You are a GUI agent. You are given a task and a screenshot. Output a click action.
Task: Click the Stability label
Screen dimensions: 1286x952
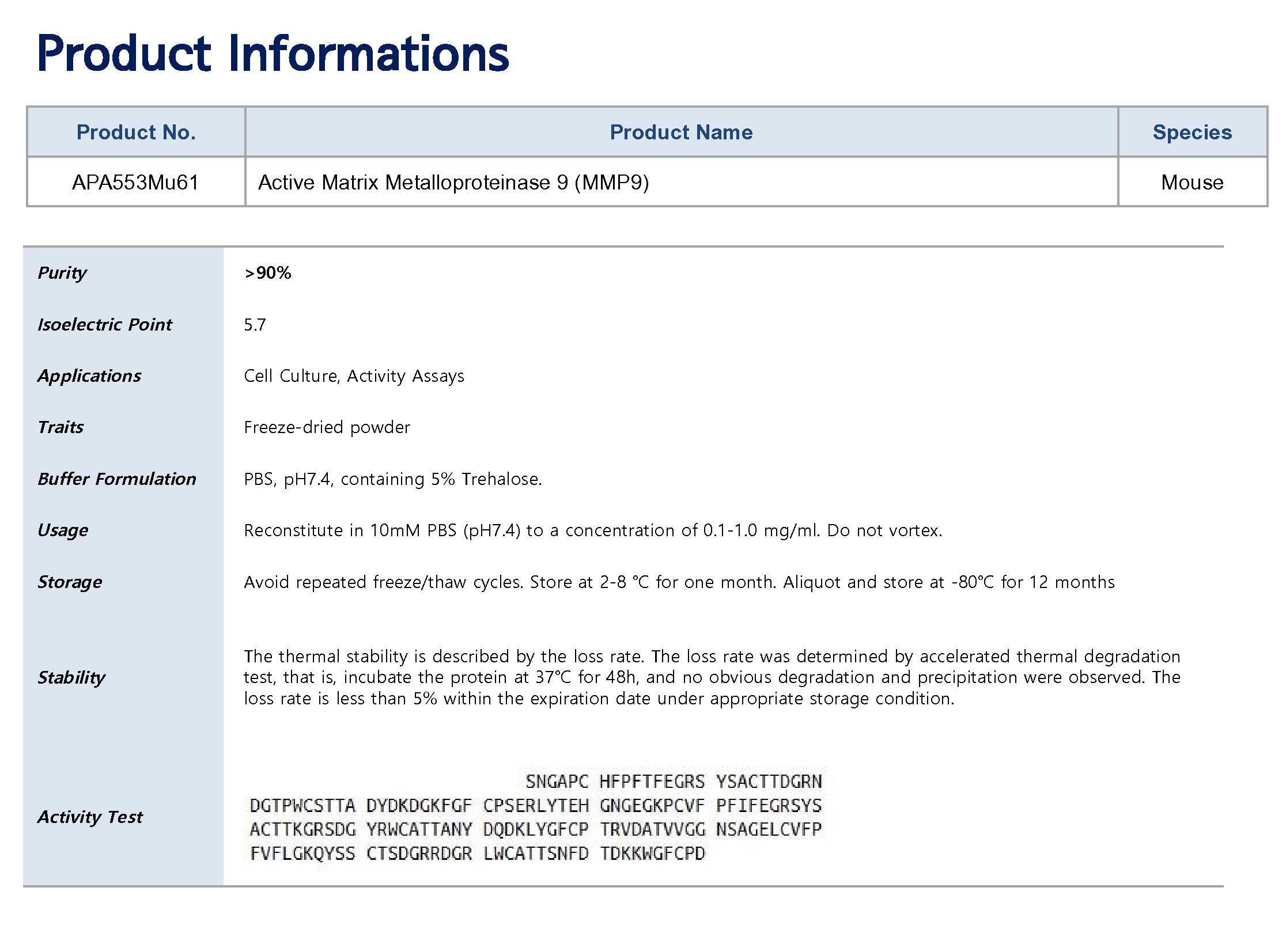[x=71, y=677]
